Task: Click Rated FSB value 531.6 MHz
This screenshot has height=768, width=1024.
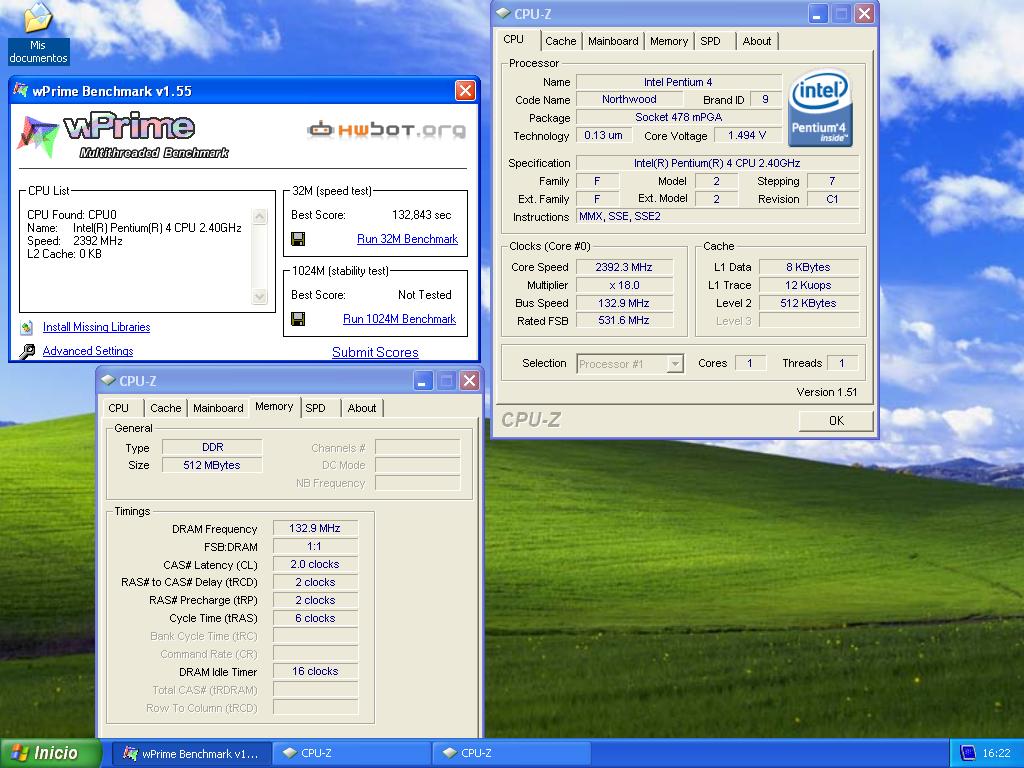Action: tap(624, 321)
